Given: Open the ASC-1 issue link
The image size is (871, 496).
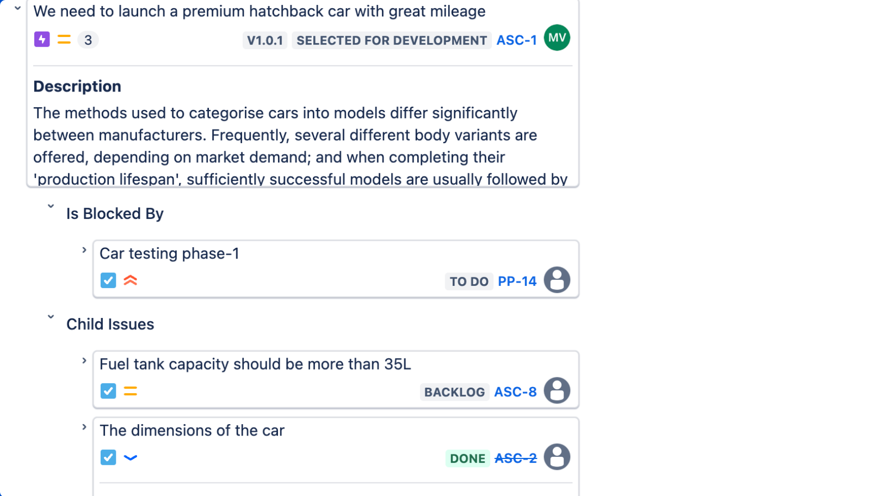Looking at the screenshot, I should coord(516,40).
